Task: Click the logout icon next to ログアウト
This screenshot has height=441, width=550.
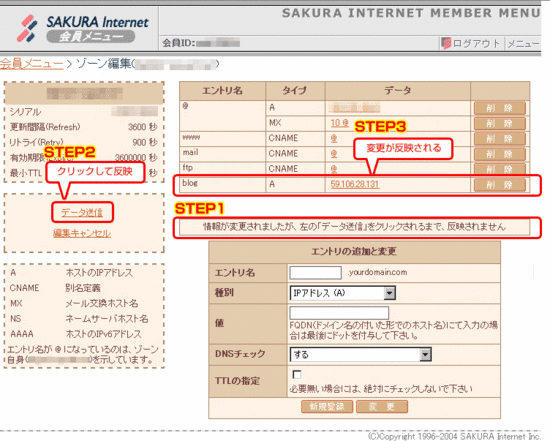Action: tap(446, 44)
